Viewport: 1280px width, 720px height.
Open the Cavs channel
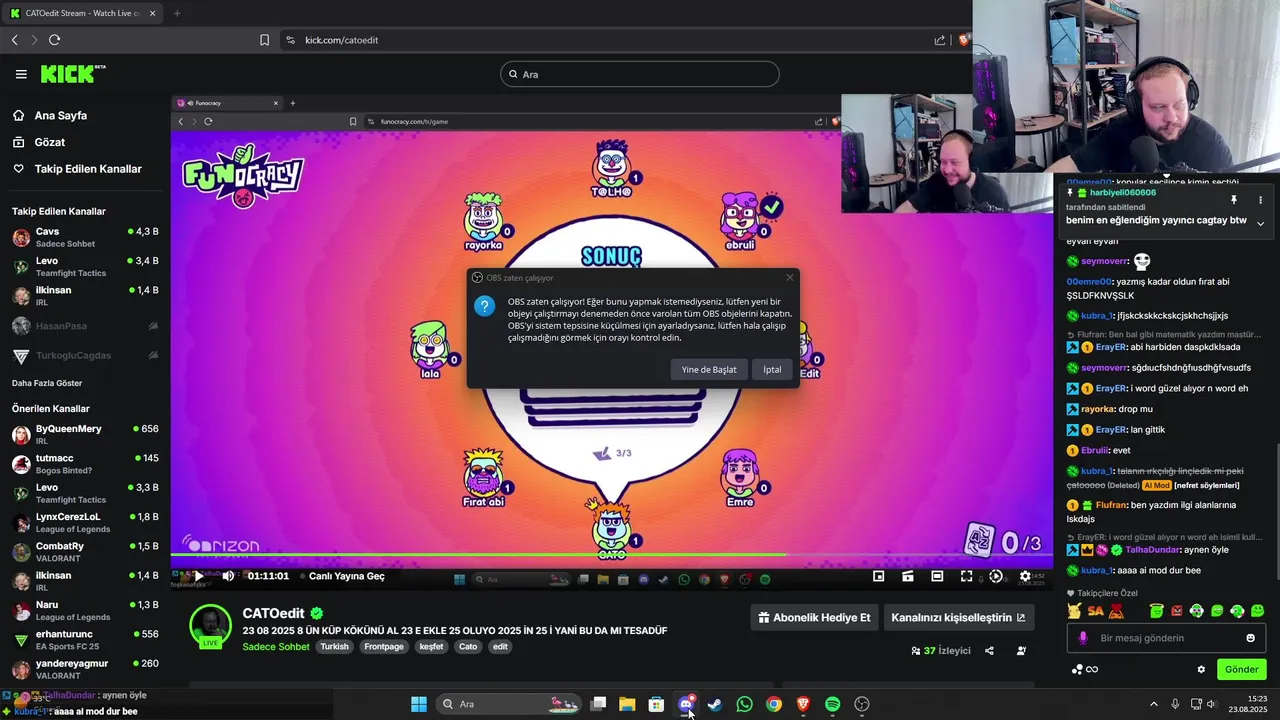(x=85, y=237)
